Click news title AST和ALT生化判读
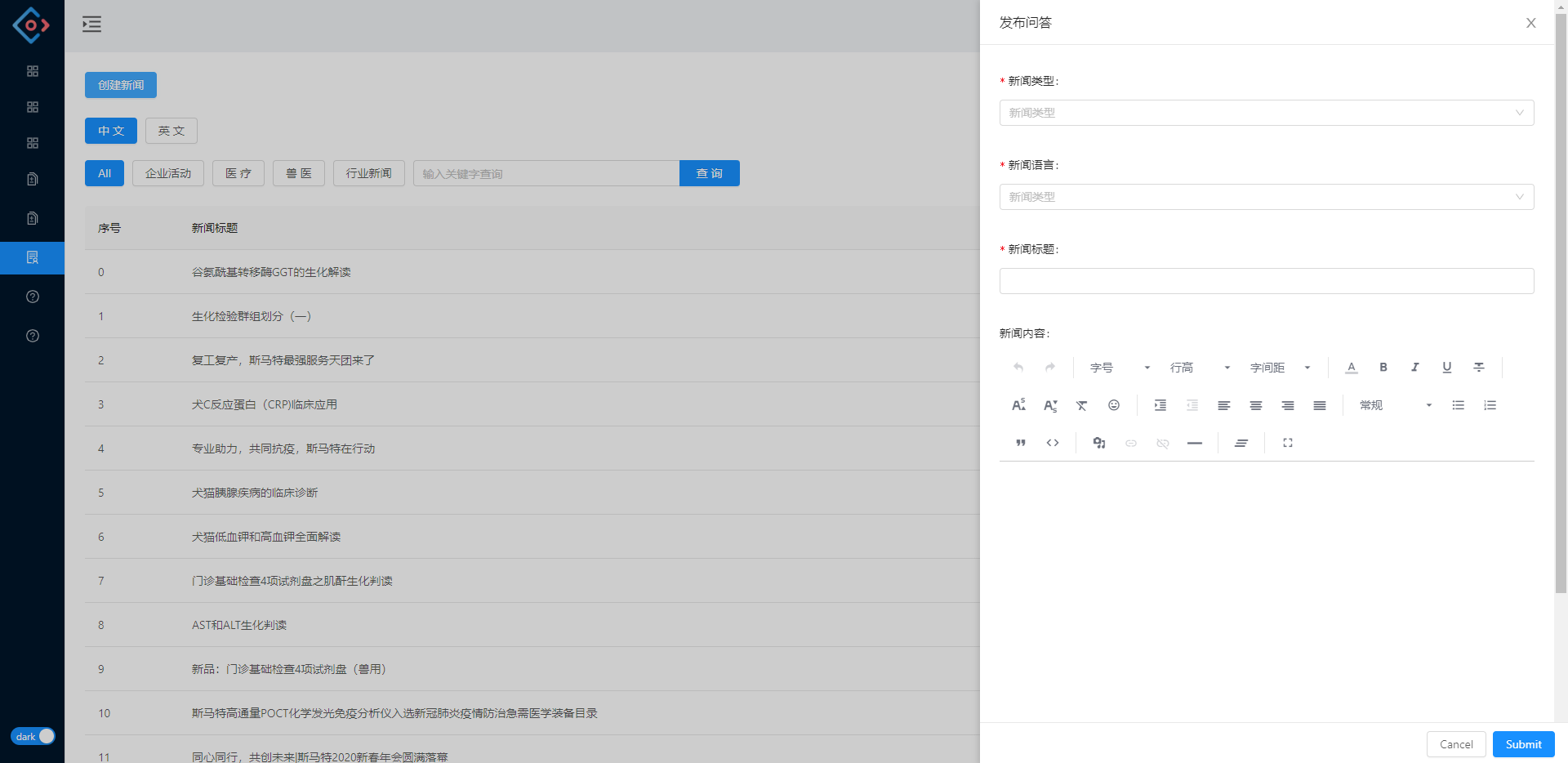This screenshot has width=1568, height=763. (x=239, y=625)
